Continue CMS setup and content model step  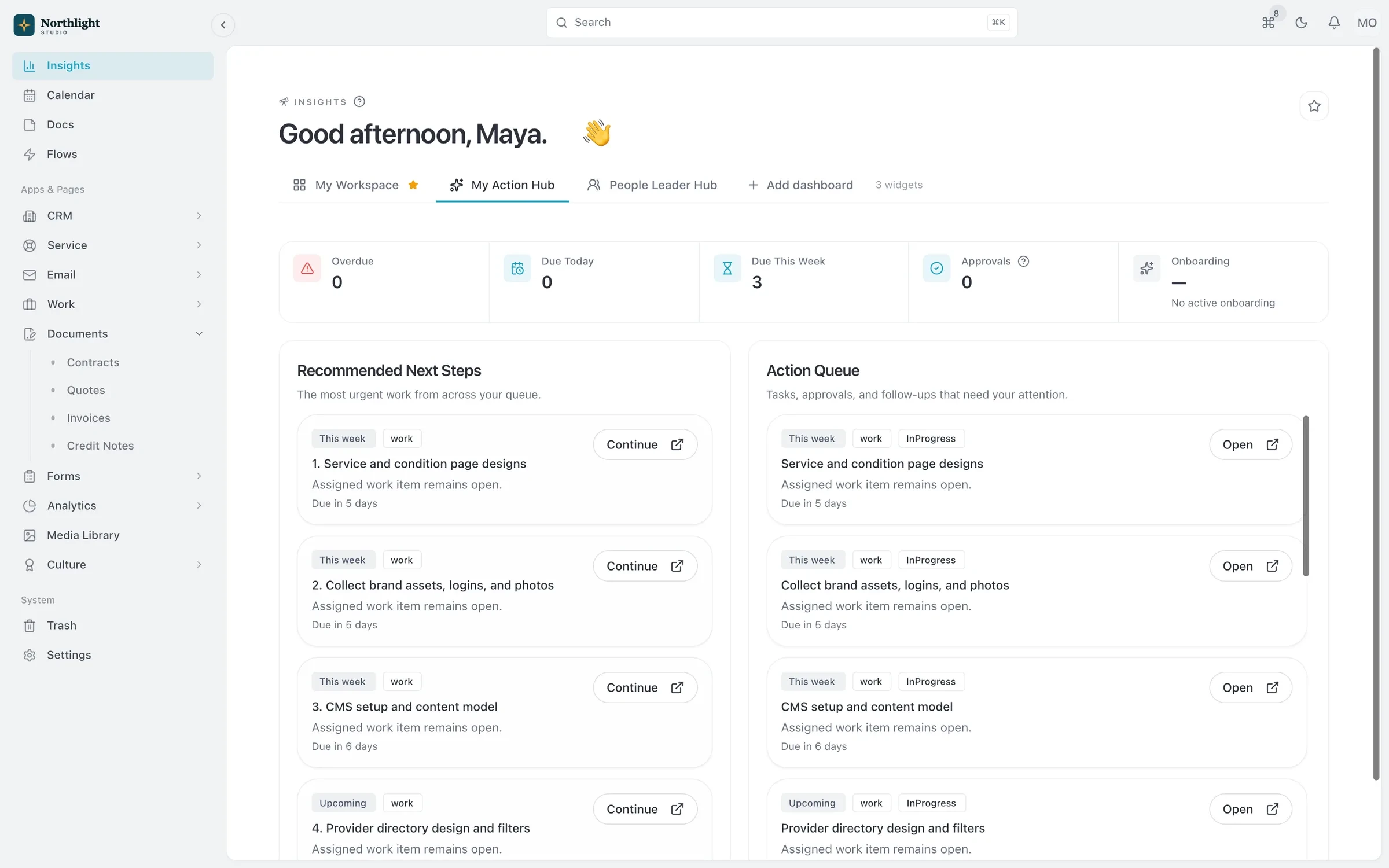click(645, 687)
